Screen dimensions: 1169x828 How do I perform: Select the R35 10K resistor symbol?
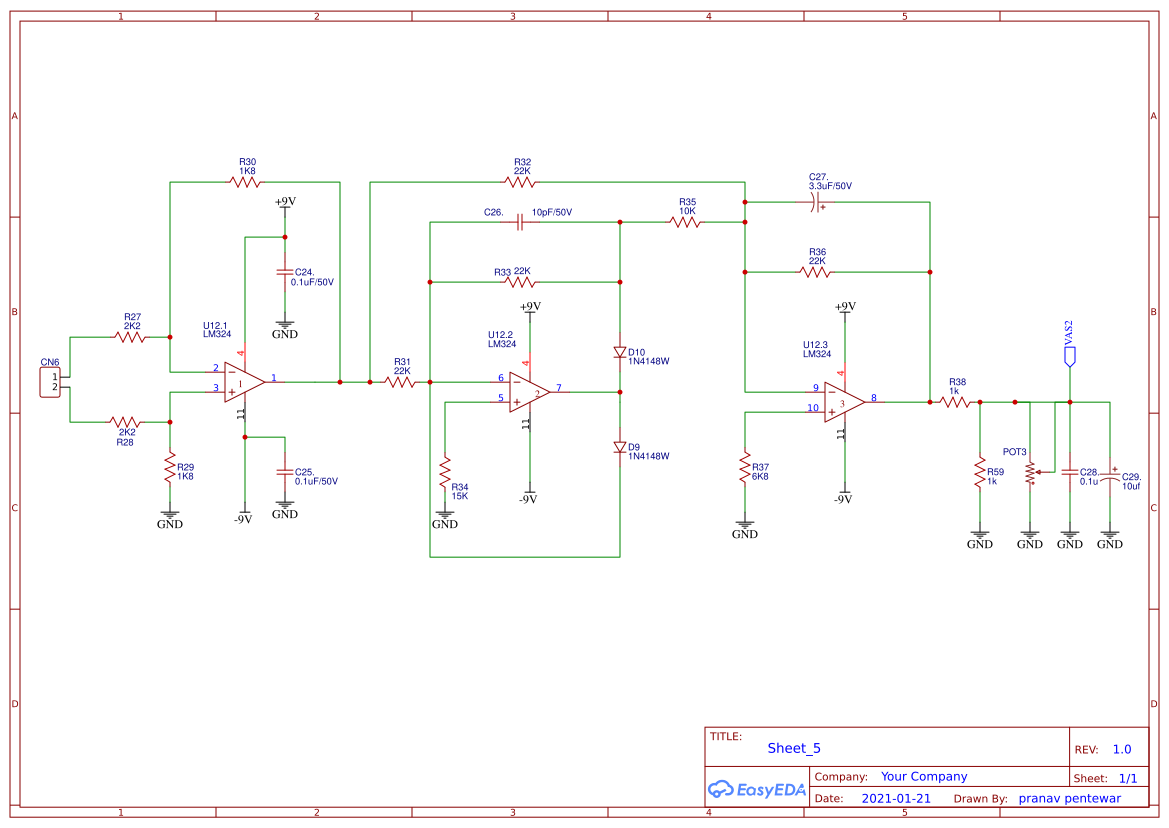[x=684, y=222]
